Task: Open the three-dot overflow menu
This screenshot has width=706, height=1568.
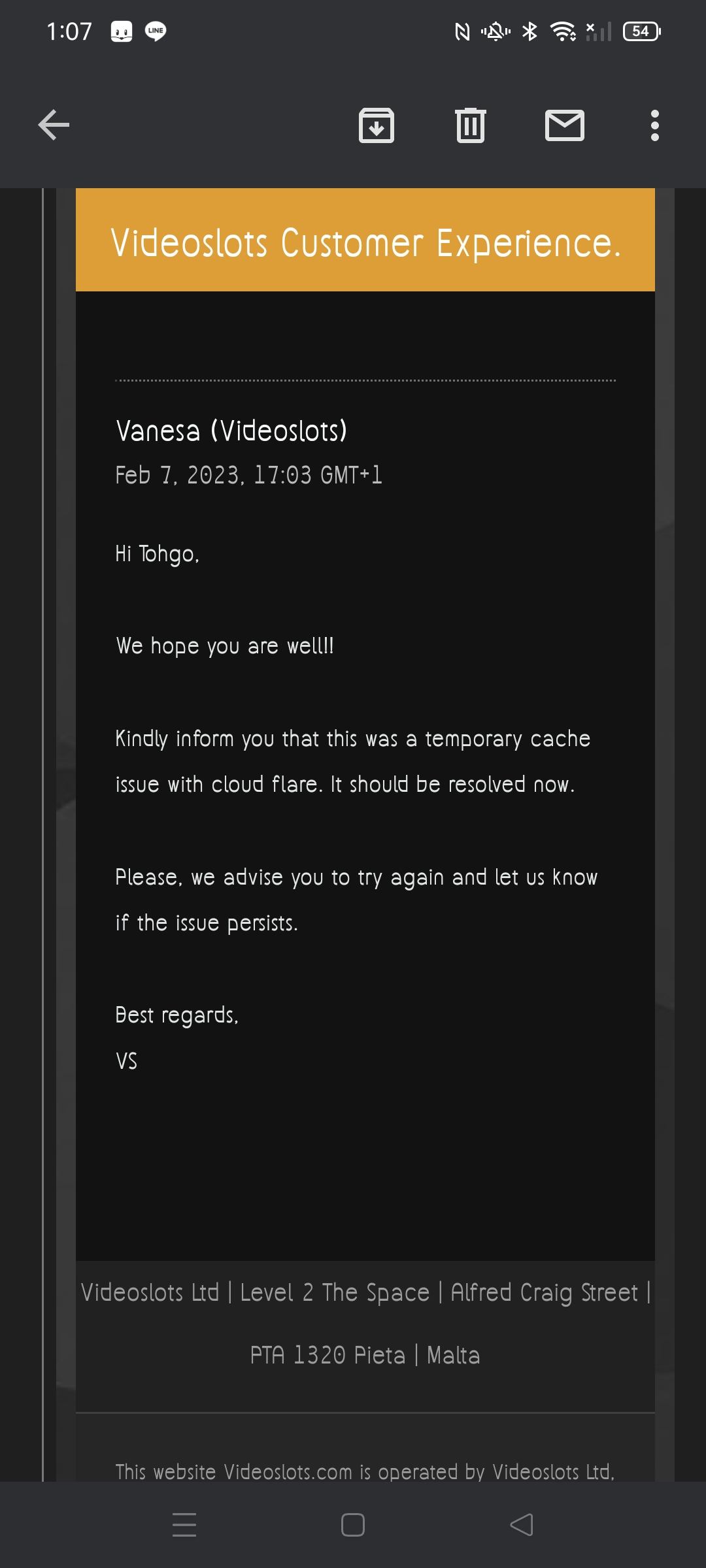Action: 654,125
